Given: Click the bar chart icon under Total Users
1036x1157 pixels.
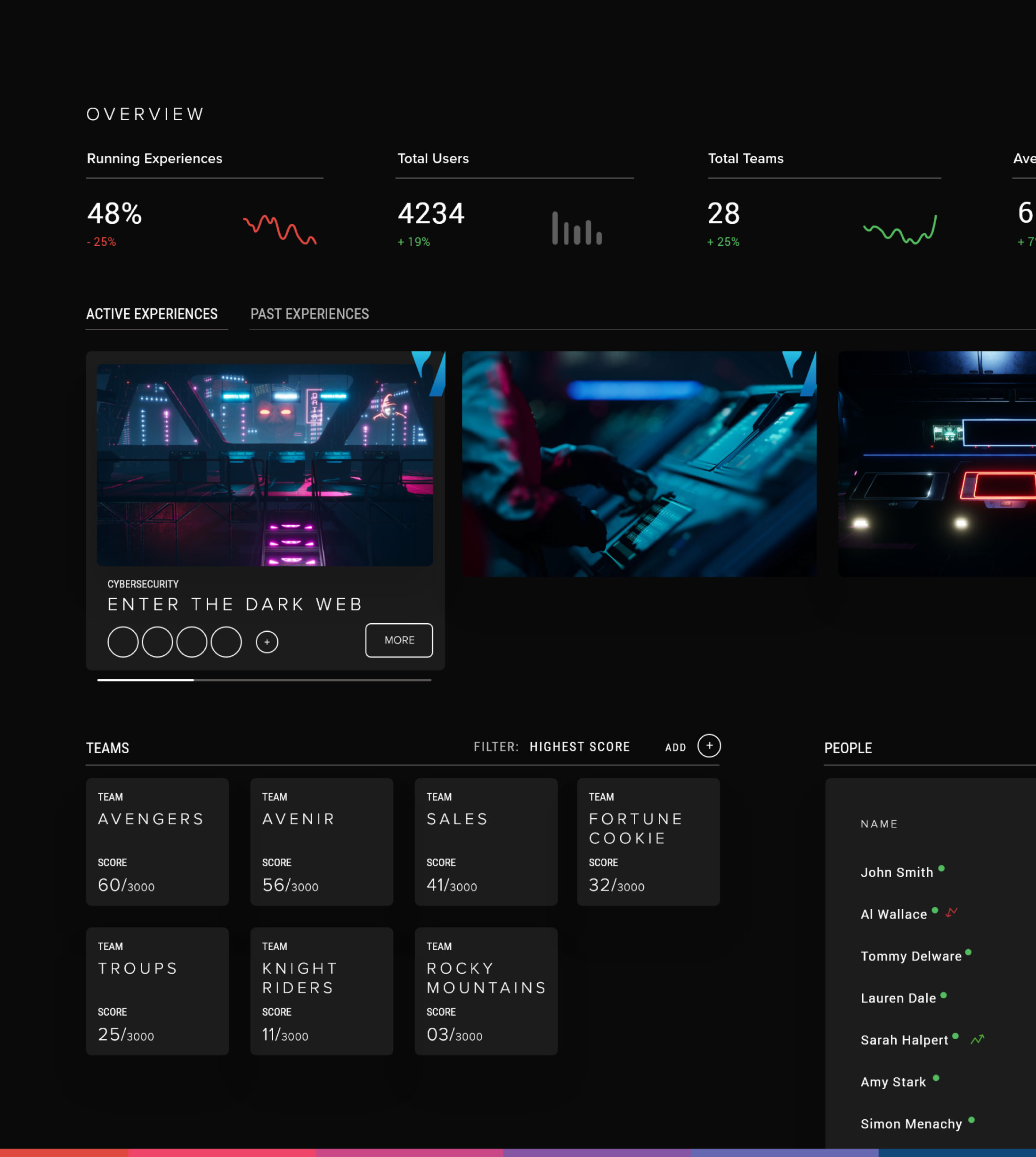Looking at the screenshot, I should pos(577,228).
